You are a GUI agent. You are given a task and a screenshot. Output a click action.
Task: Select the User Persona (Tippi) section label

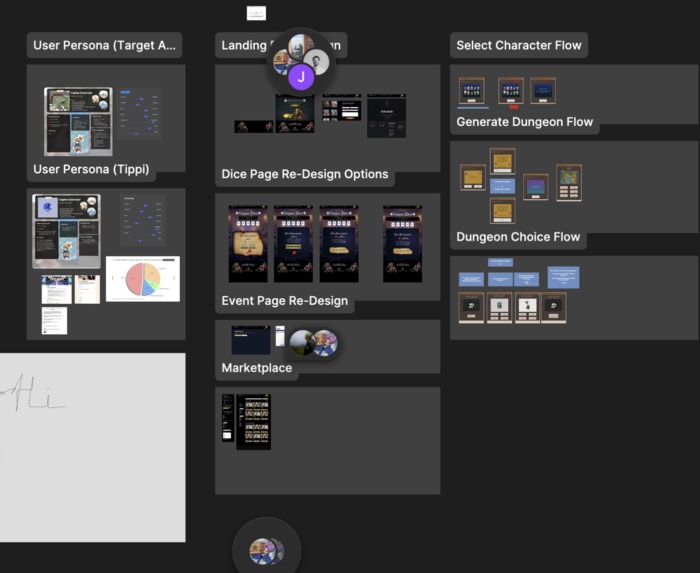click(91, 169)
